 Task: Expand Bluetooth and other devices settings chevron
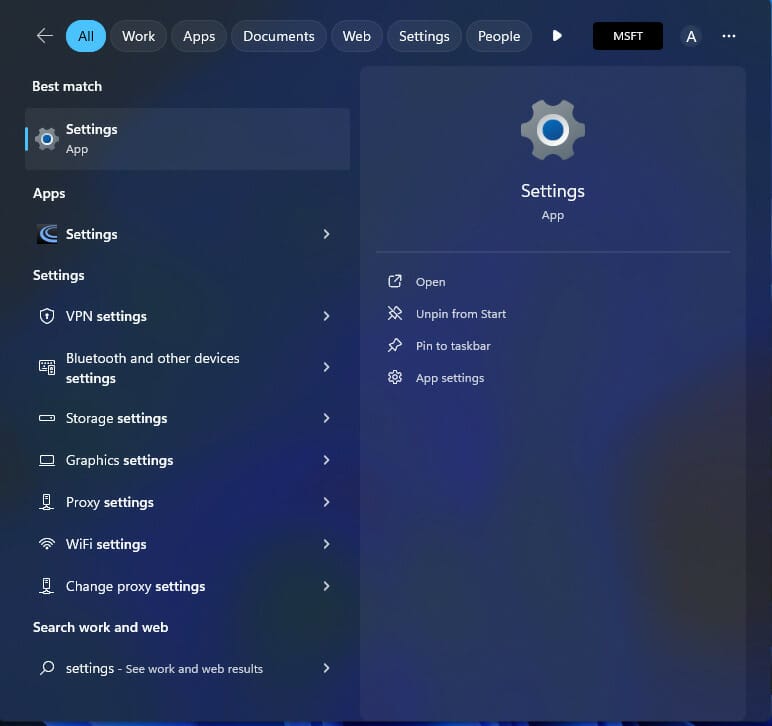[x=326, y=367]
